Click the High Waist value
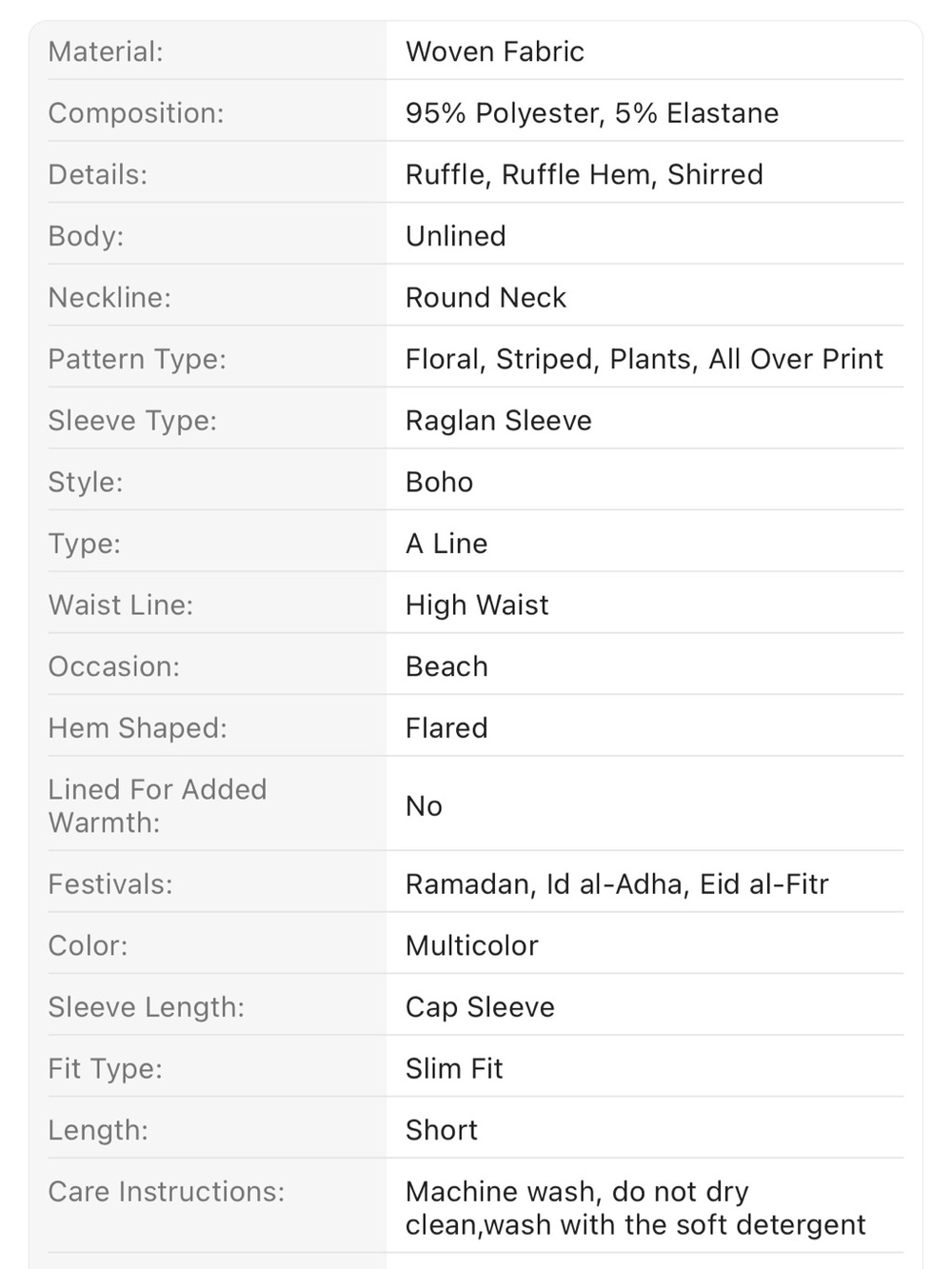The width and height of the screenshot is (952, 1269). click(477, 605)
